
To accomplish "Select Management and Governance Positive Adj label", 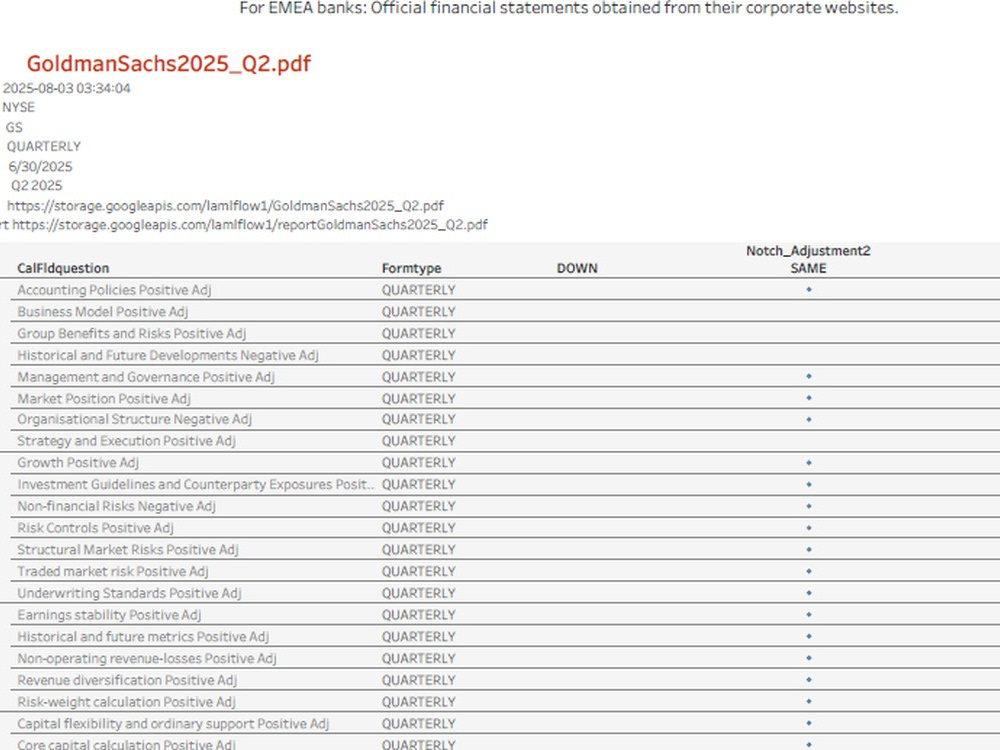I will [146, 377].
